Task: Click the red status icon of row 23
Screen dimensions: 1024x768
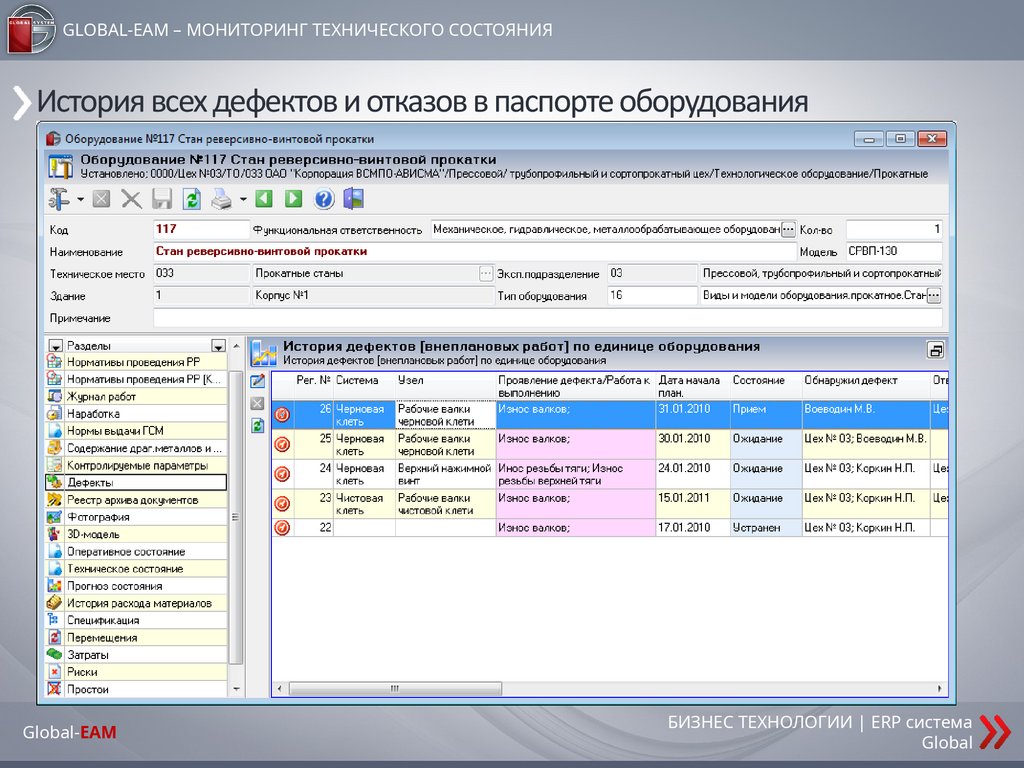Action: 282,504
